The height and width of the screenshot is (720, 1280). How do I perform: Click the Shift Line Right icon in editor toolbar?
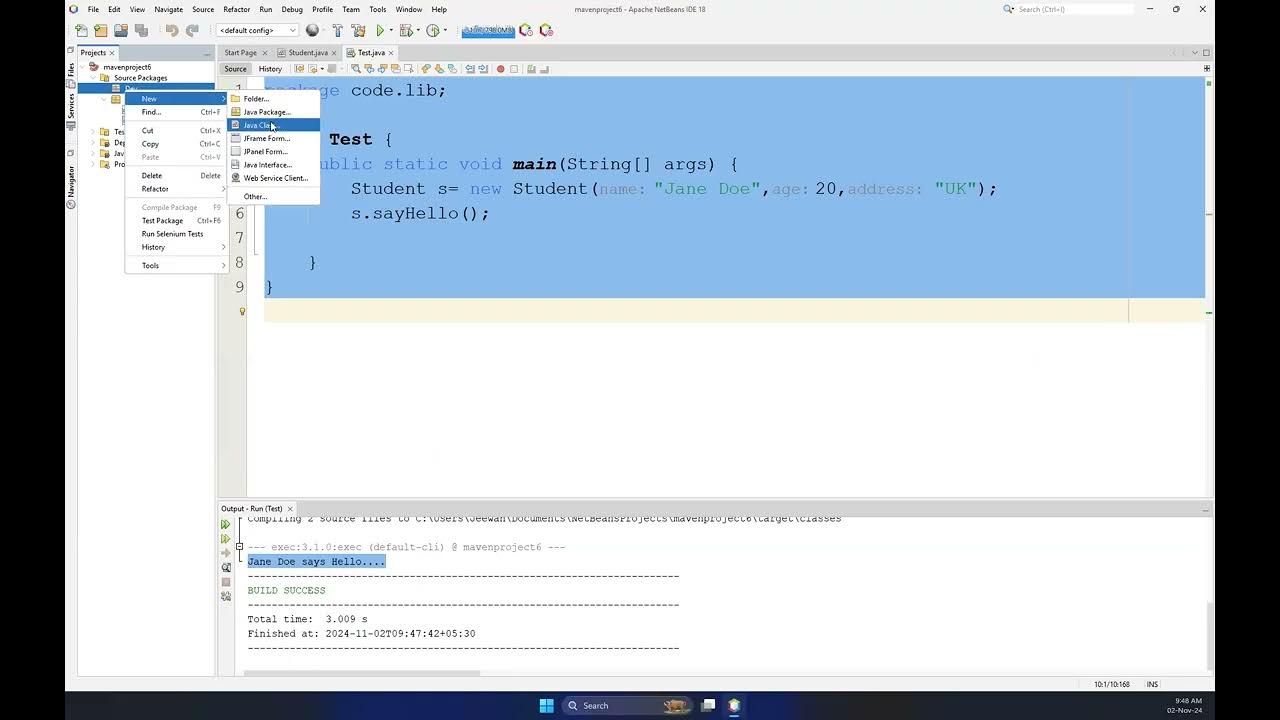(482, 69)
